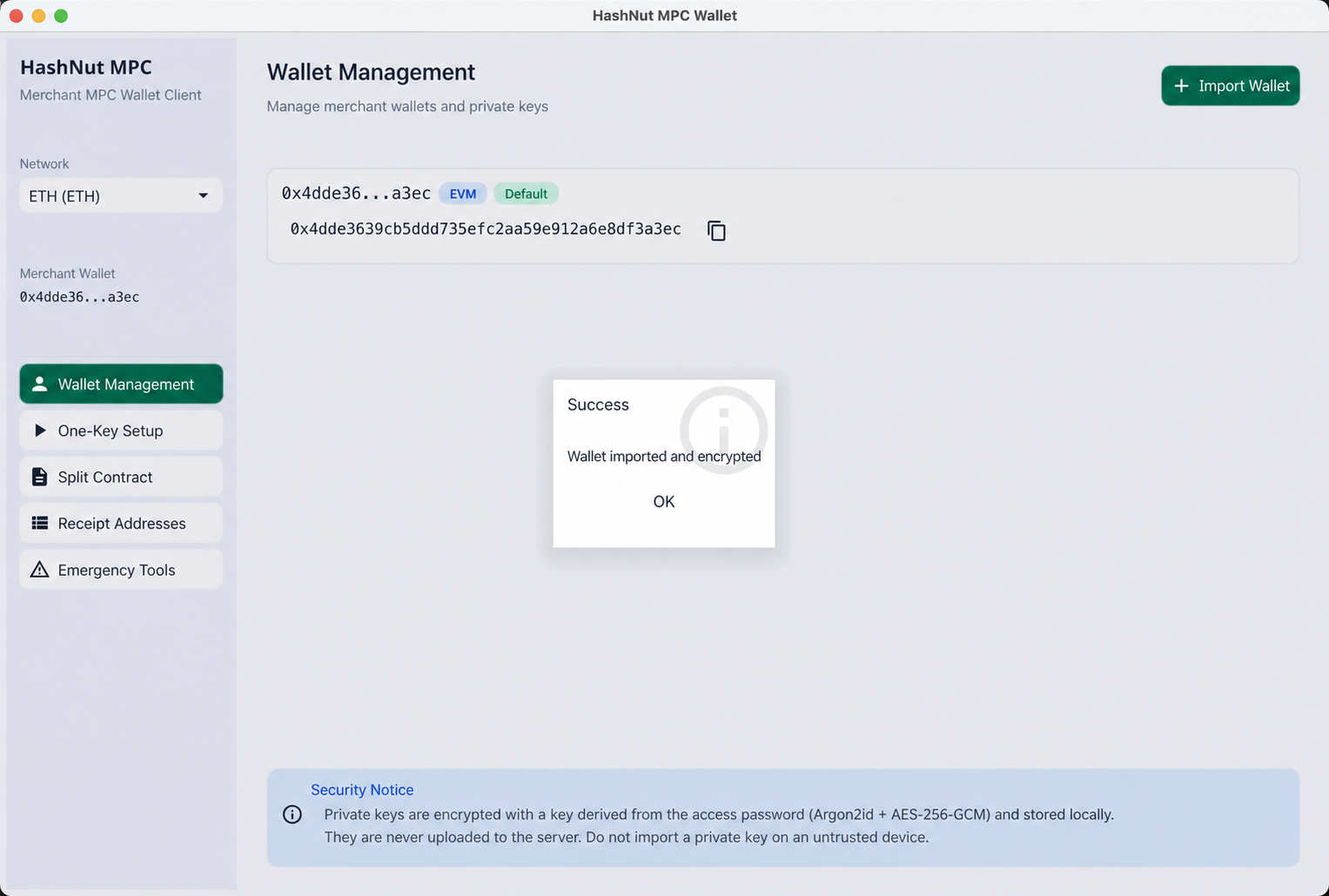Click the document icon beside Split Contract
The image size is (1329, 896).
39,477
